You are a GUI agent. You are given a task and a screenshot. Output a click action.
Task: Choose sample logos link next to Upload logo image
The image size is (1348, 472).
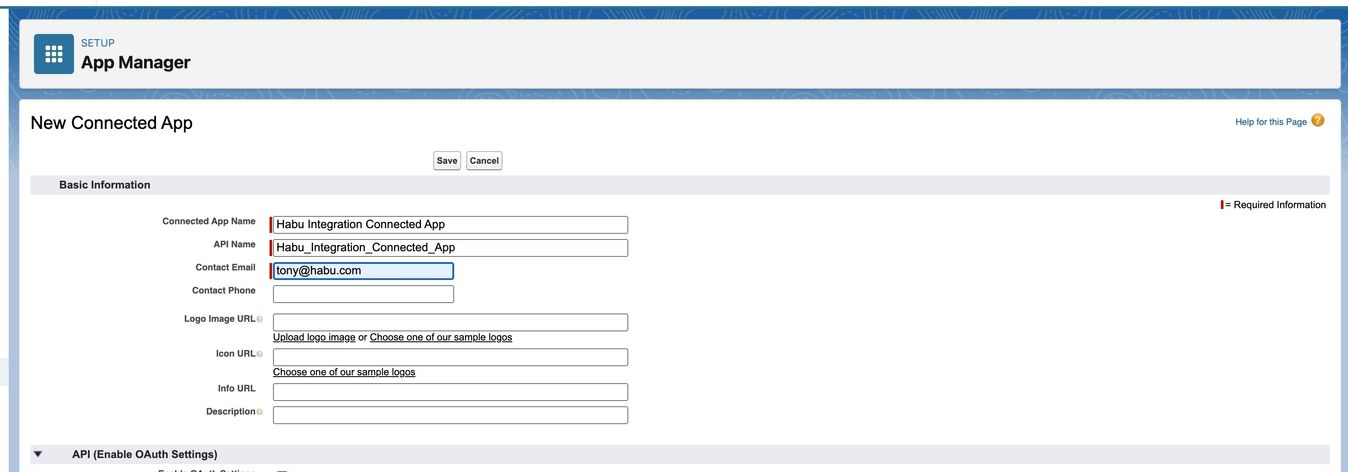(x=440, y=338)
